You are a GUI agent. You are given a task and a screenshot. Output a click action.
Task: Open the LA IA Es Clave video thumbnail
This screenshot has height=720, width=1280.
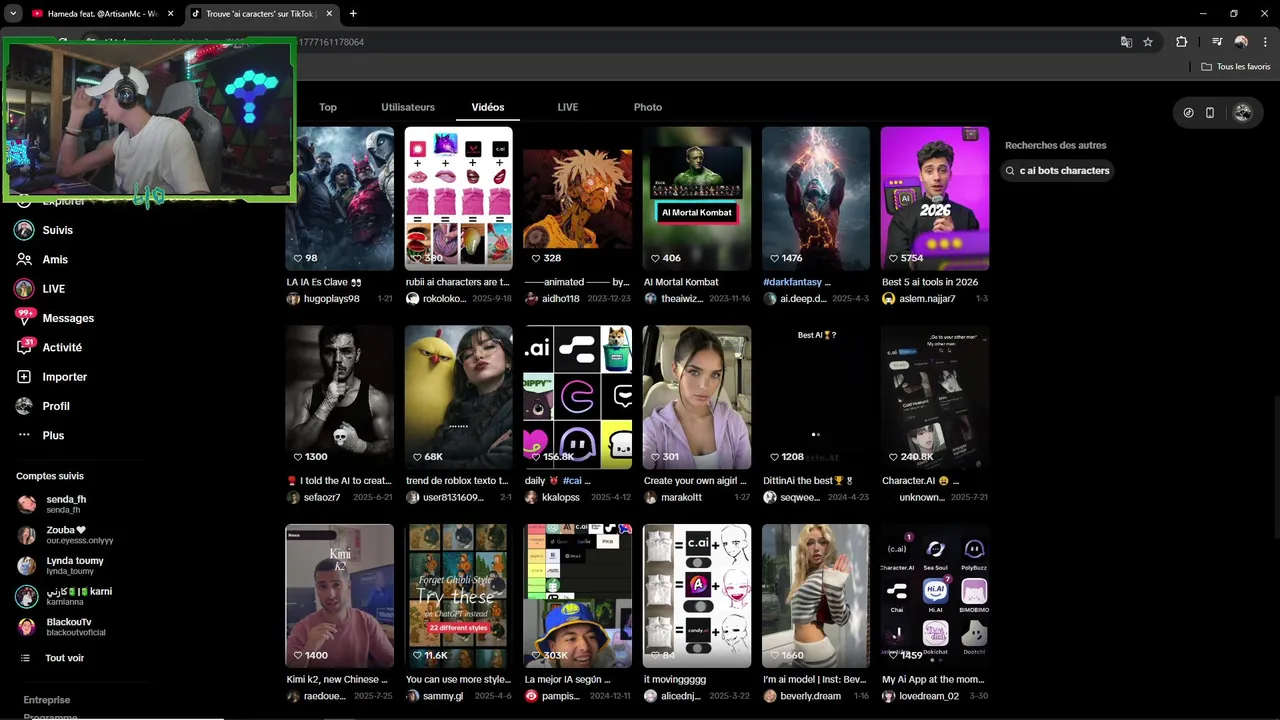[339, 198]
